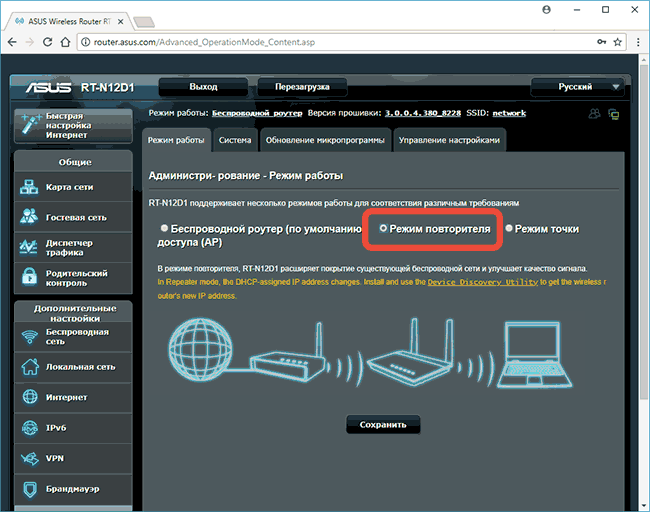The width and height of the screenshot is (650, 512).
Task: Click the Internet globe icon (Интернет)
Action: [x=30, y=397]
